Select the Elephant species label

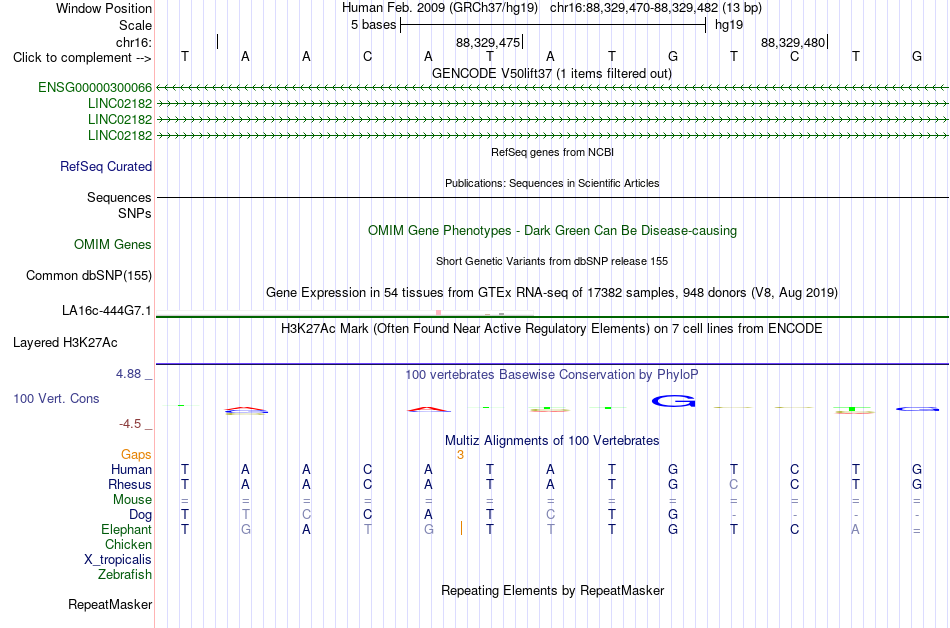click(x=126, y=529)
